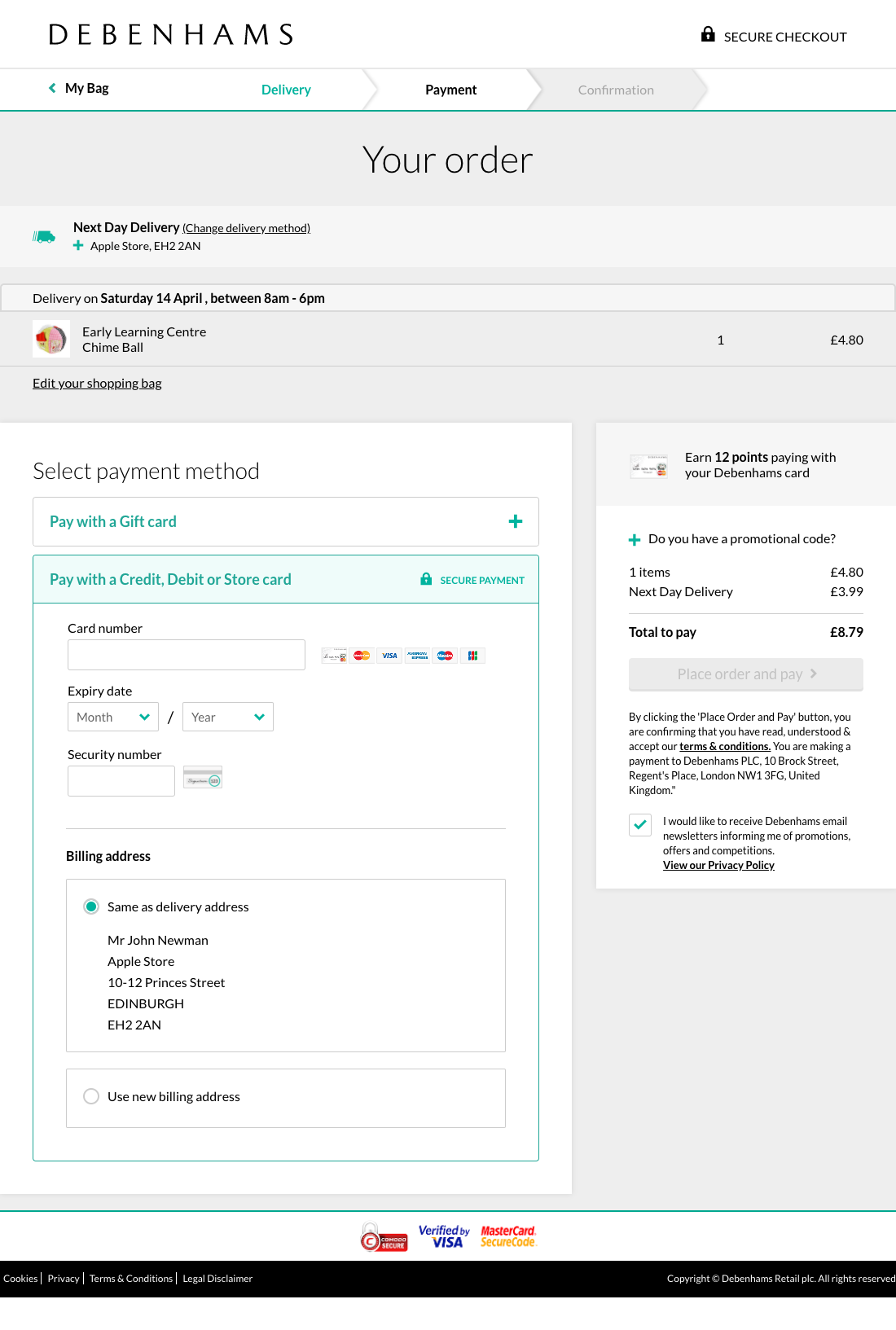
Task: Click 'Early Learning Centre Chime Ball' product name
Action: pyautogui.click(x=144, y=339)
